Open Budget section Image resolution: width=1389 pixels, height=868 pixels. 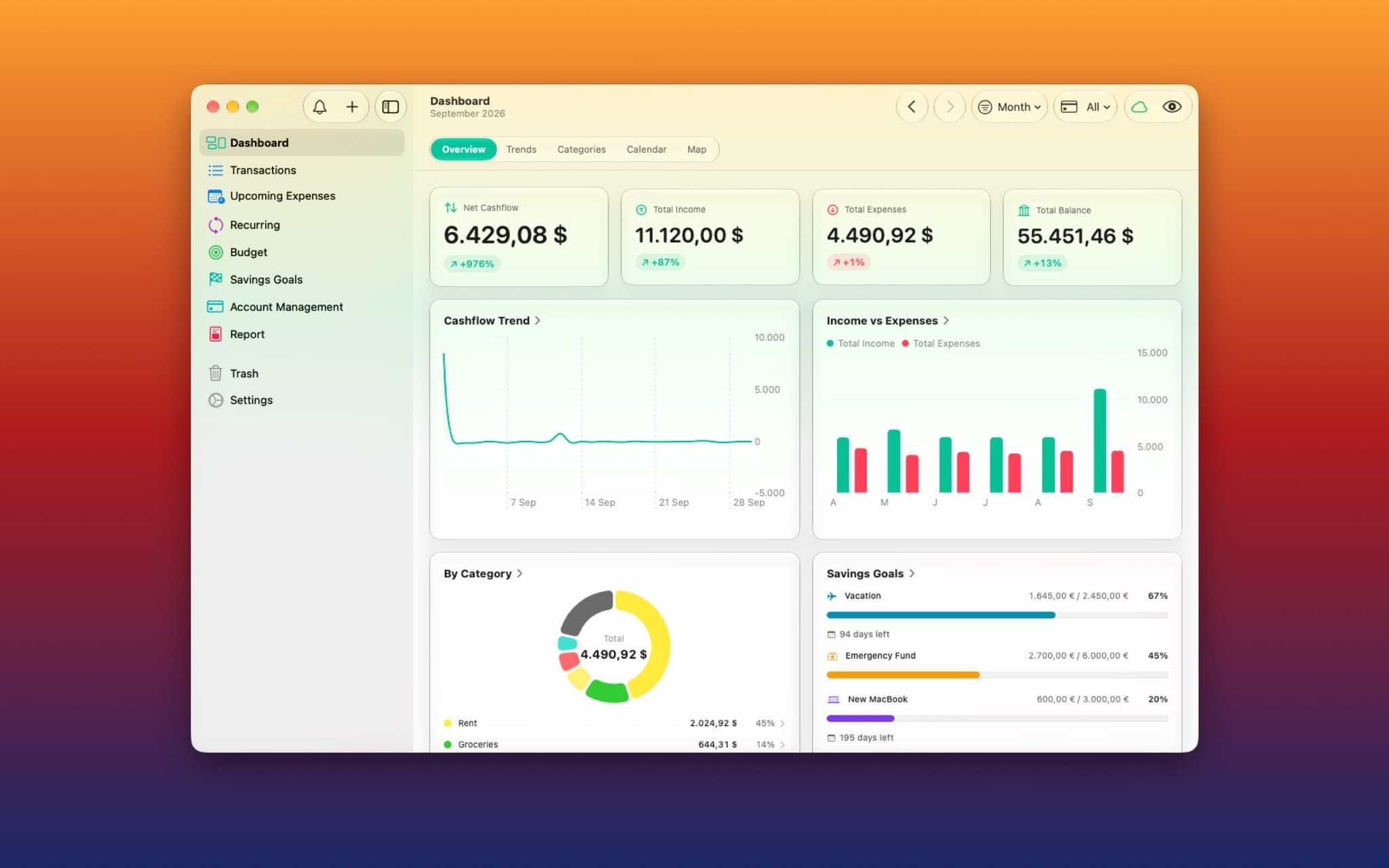pyautogui.click(x=302, y=252)
